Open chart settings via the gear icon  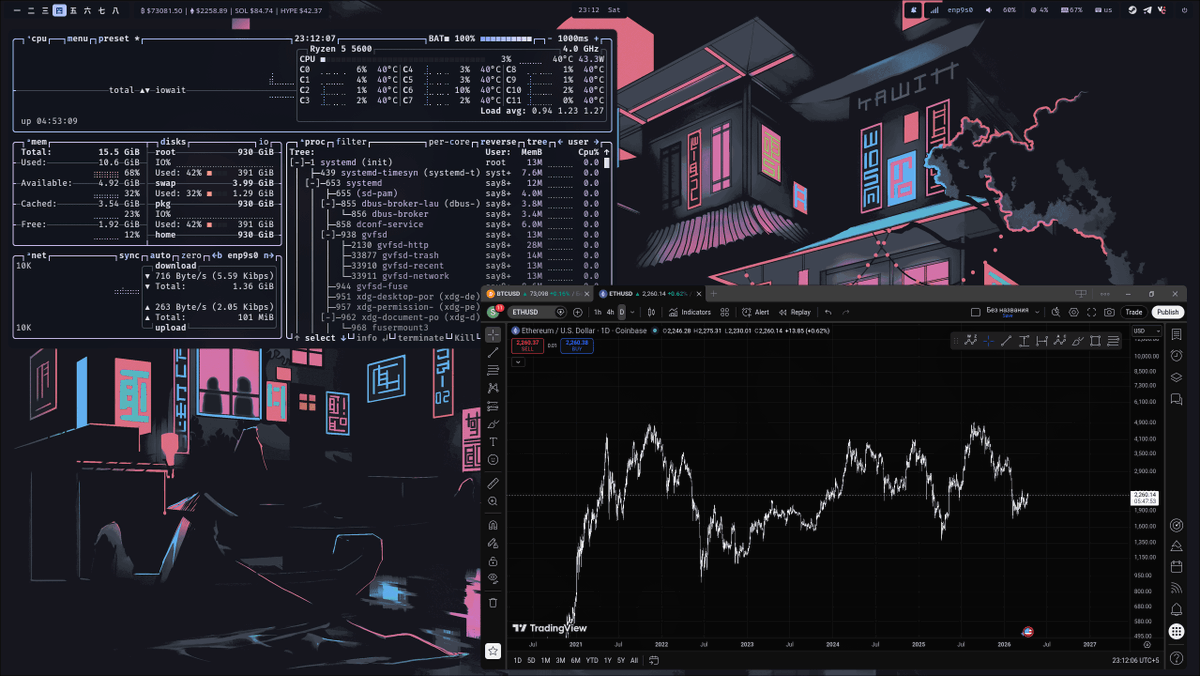pyautogui.click(x=1073, y=312)
